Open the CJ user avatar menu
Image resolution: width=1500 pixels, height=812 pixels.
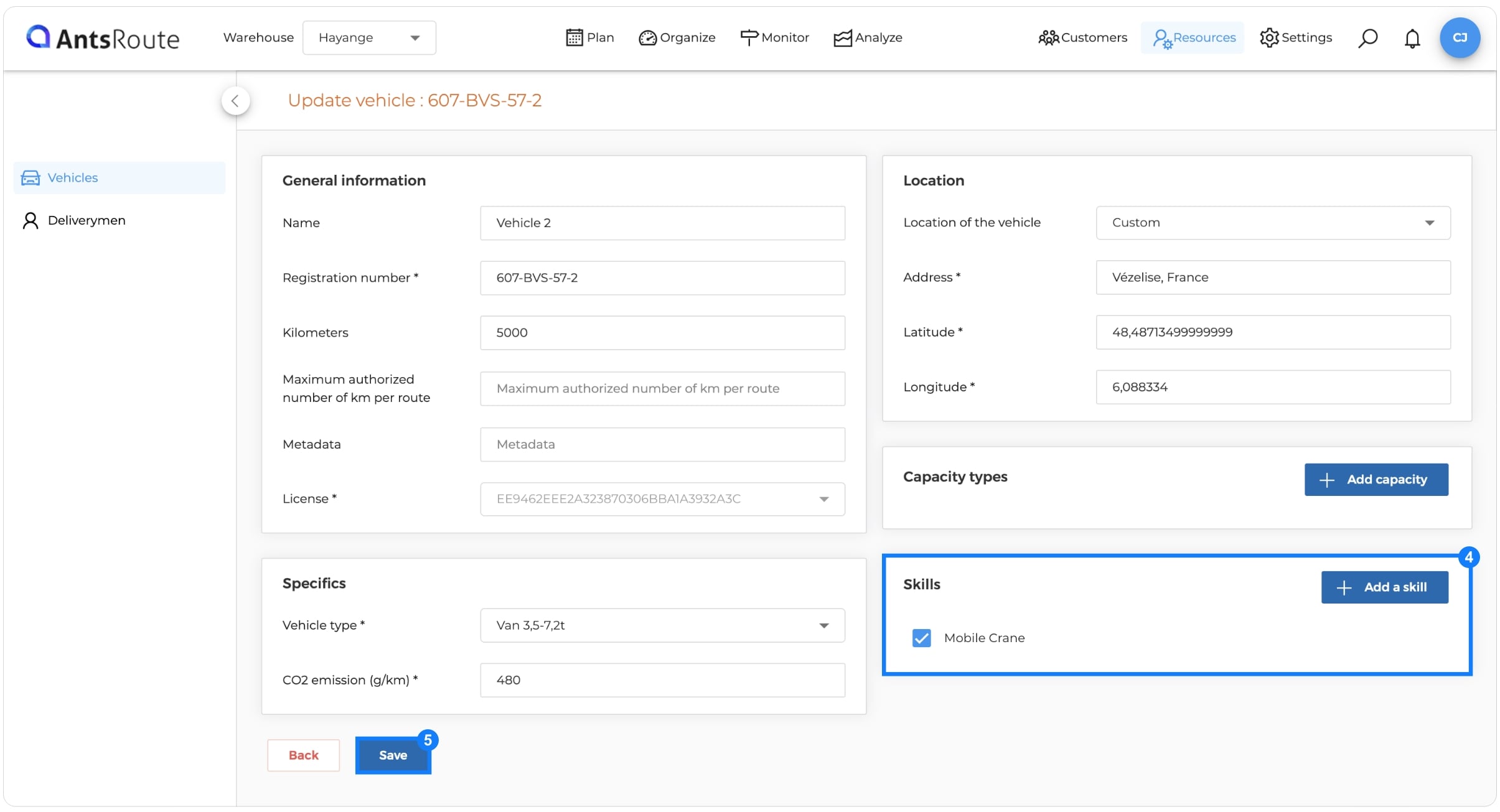[x=1460, y=37]
